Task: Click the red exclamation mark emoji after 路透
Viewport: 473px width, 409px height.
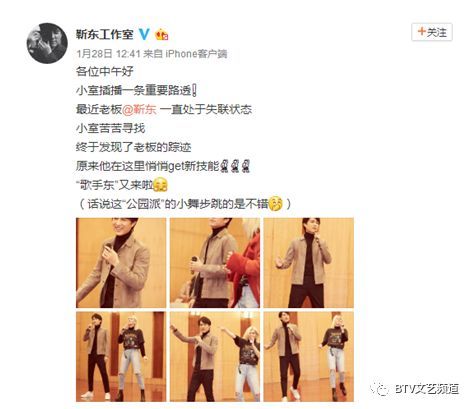Action: 195,90
